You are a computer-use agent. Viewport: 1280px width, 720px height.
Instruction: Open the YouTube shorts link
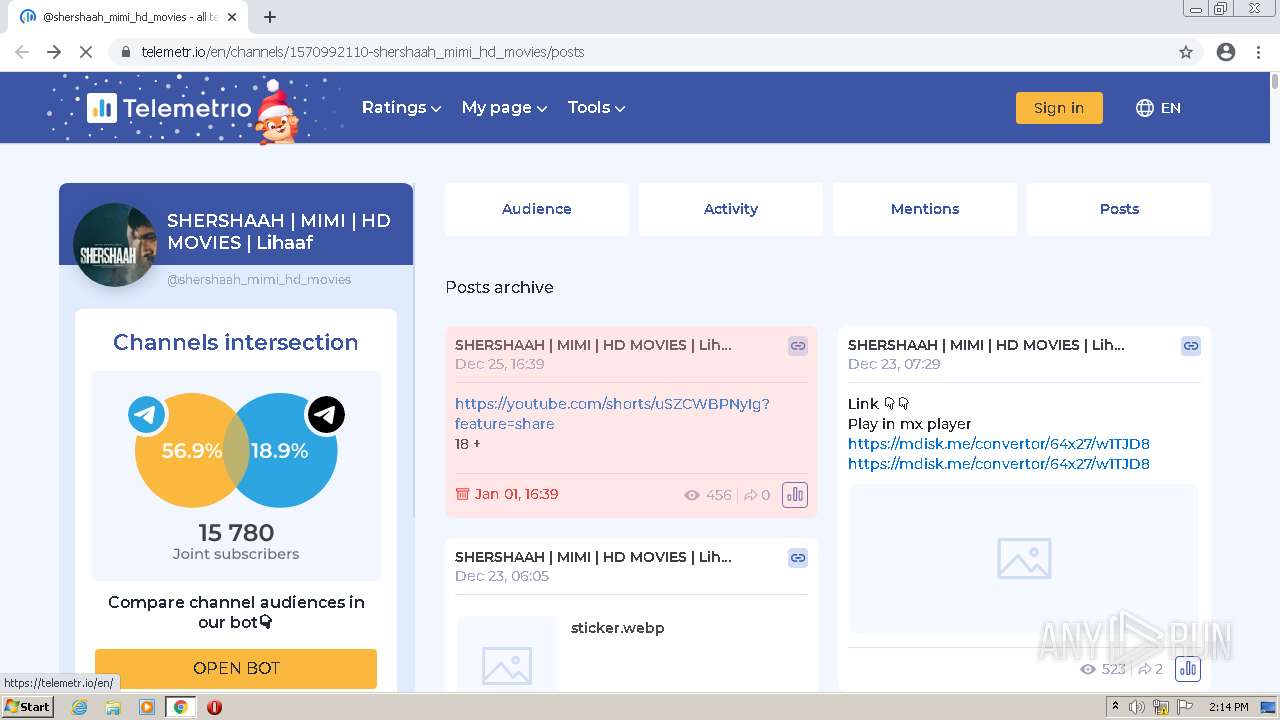coord(612,414)
